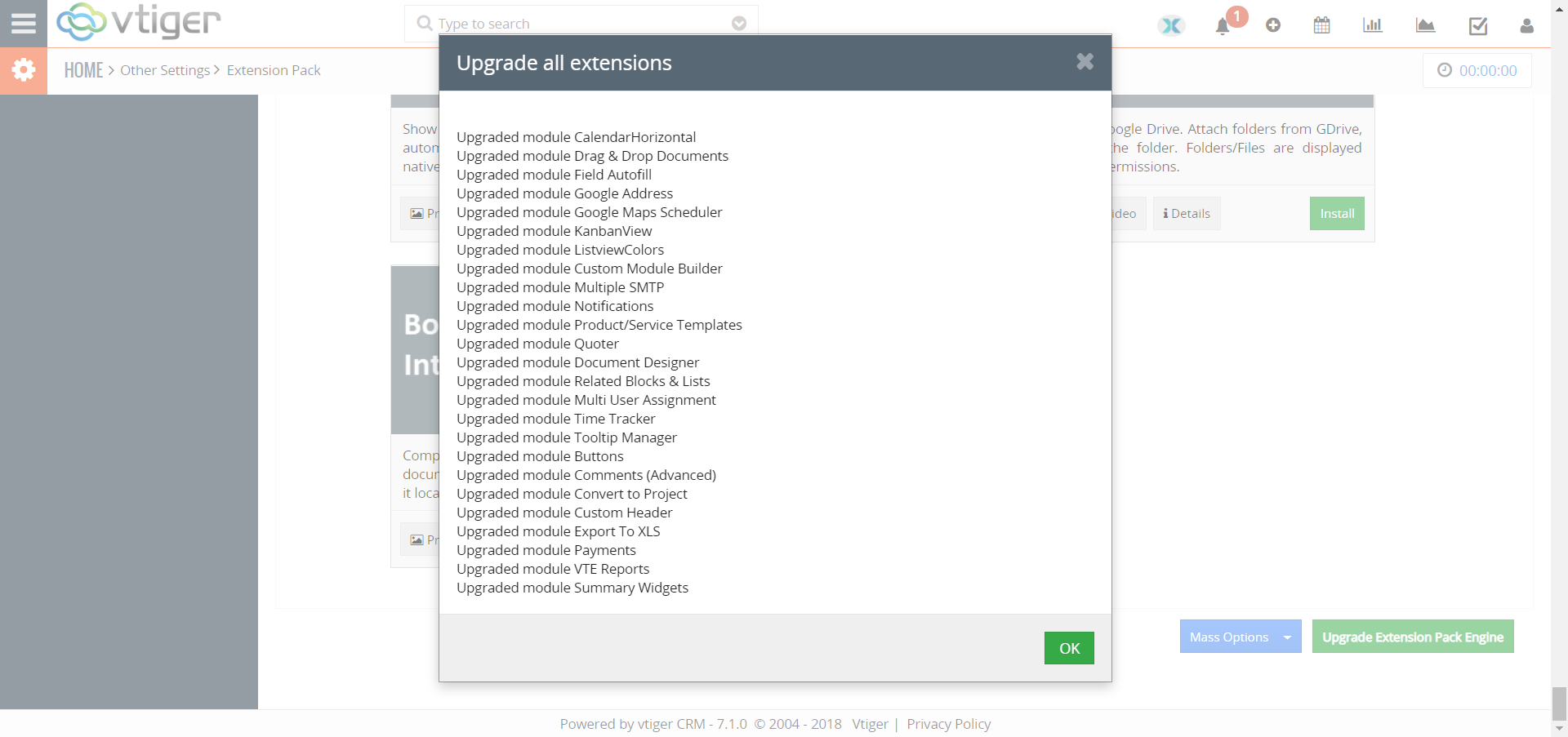Select text 'Upgraded module ListviewColors'
The width and height of the screenshot is (1568, 737).
click(560, 250)
